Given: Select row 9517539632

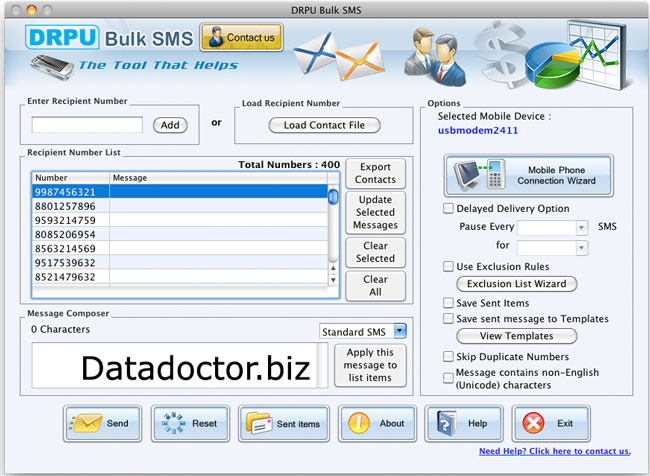Looking at the screenshot, I should pyautogui.click(x=180, y=262).
